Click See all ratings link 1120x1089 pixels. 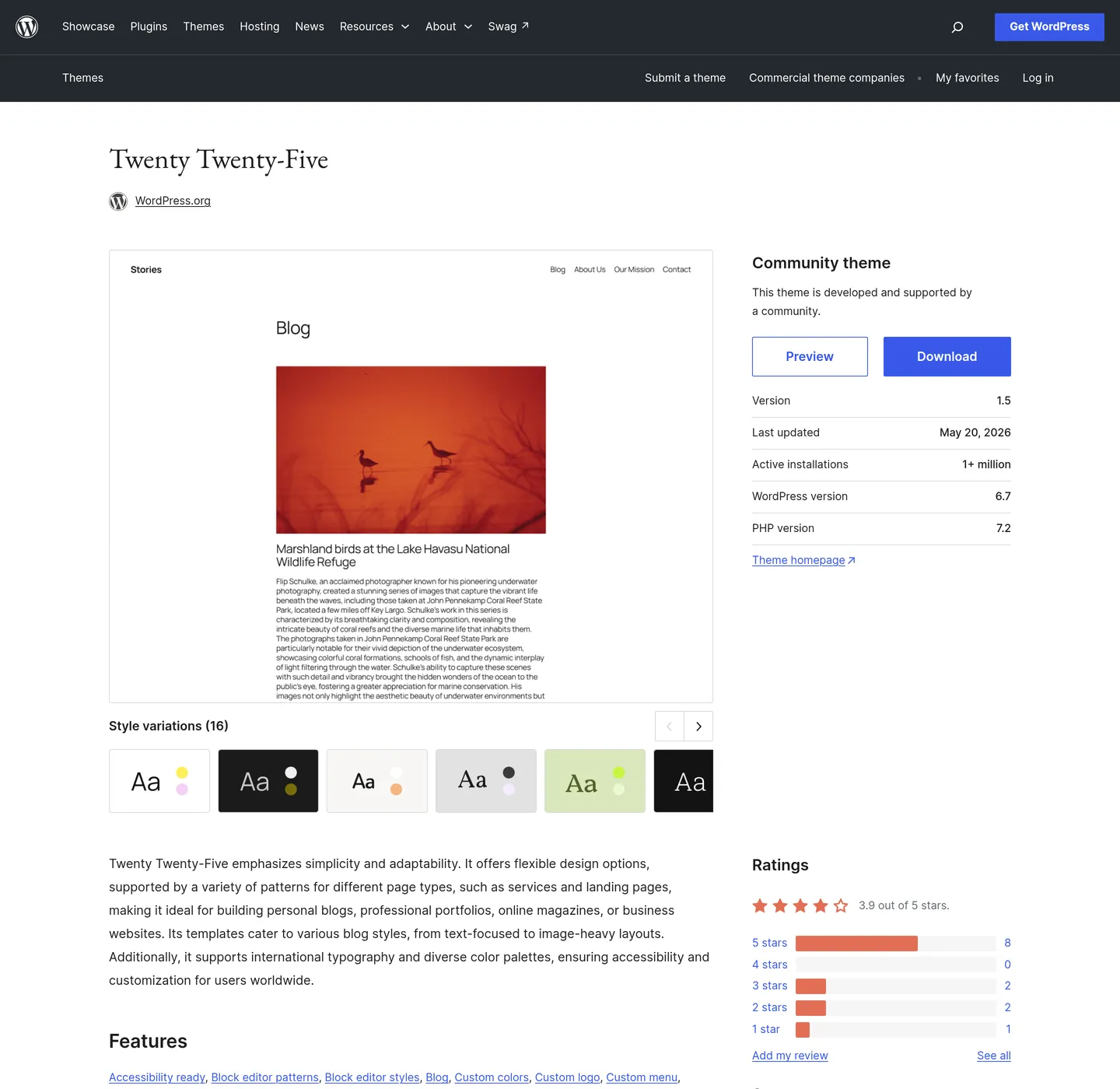994,1056
